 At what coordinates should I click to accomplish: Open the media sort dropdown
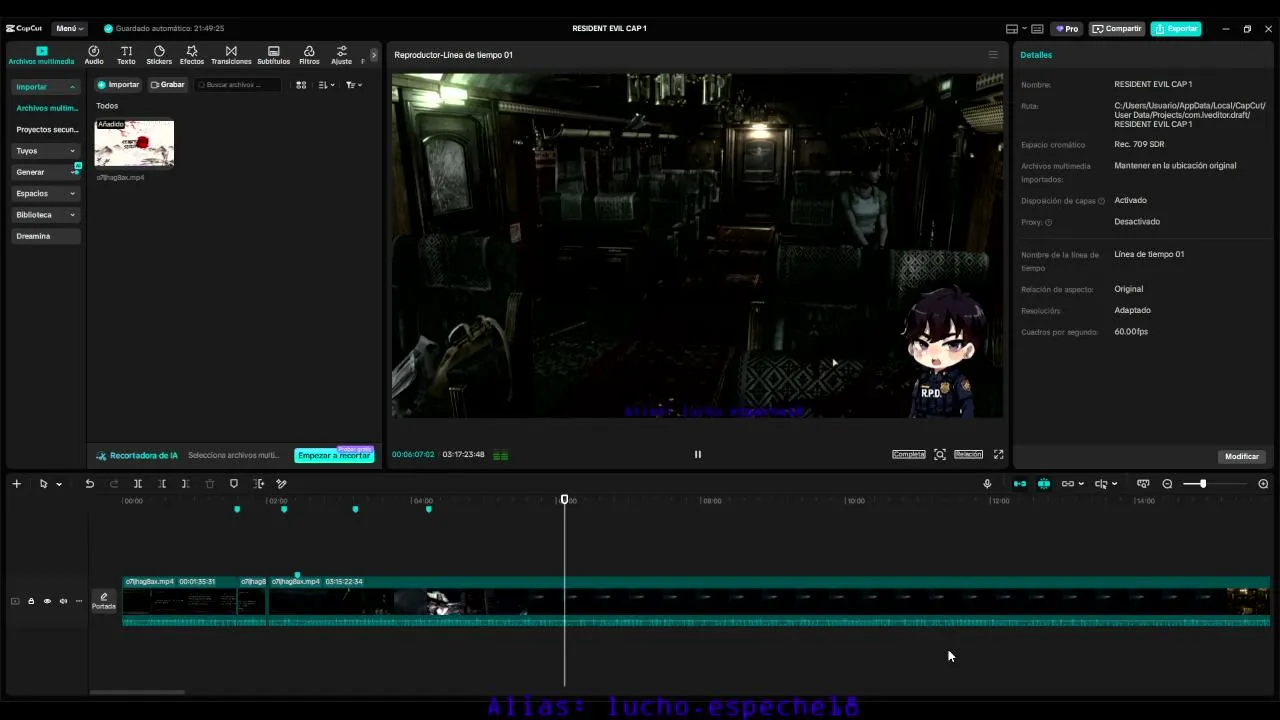tap(326, 85)
